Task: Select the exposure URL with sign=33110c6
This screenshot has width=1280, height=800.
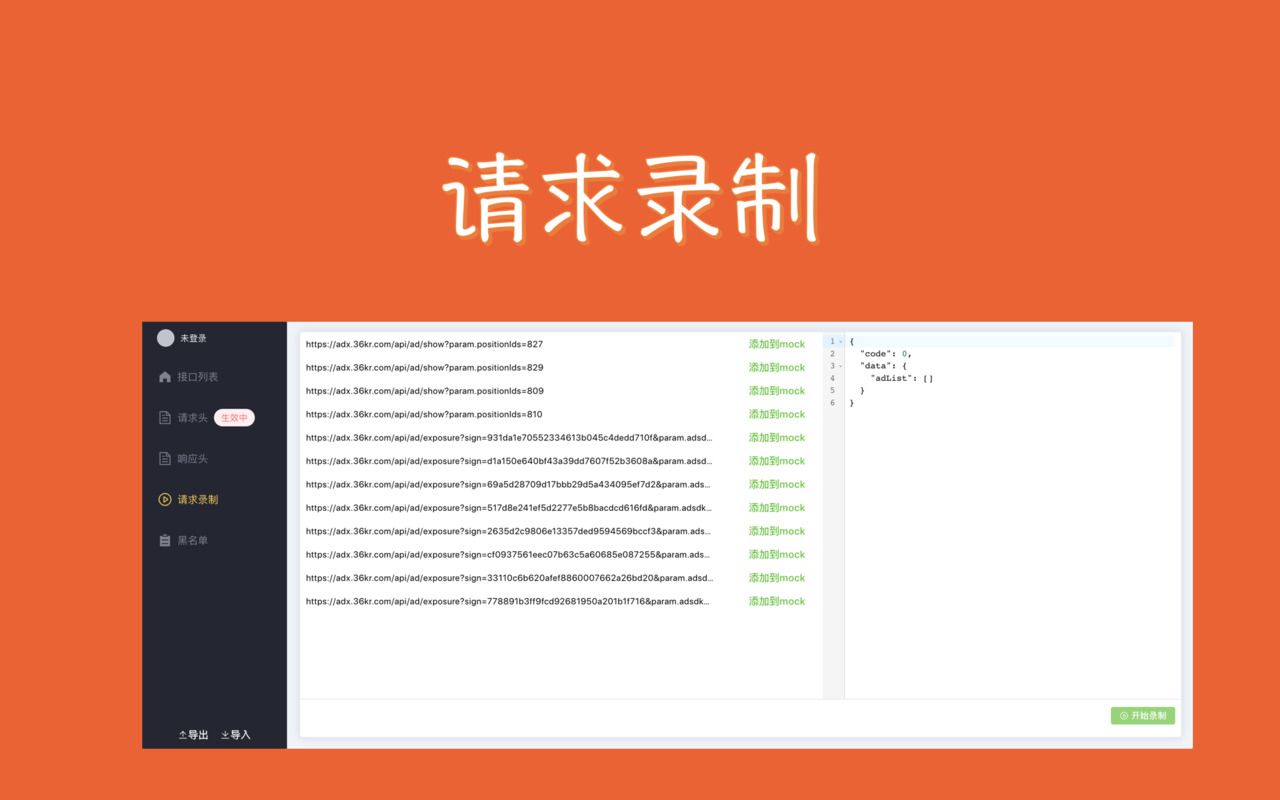Action: coord(509,578)
